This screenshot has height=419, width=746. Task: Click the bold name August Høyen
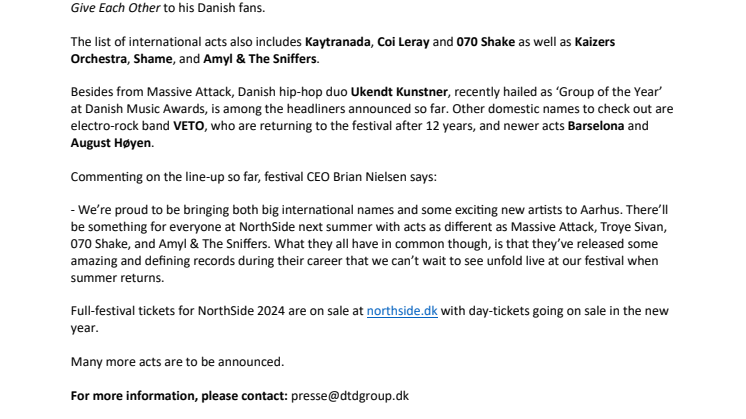click(111, 143)
